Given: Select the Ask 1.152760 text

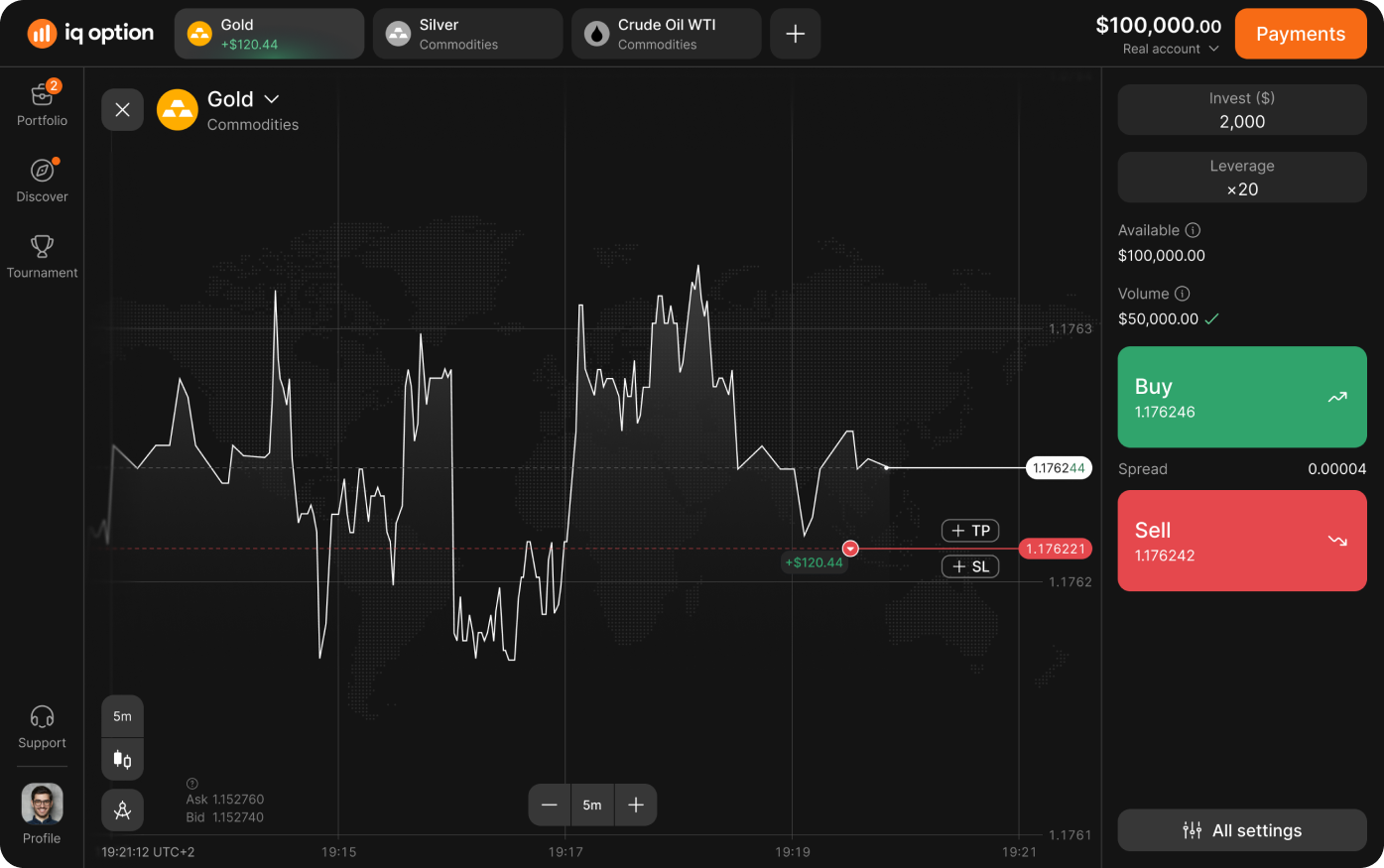Looking at the screenshot, I should [x=225, y=800].
